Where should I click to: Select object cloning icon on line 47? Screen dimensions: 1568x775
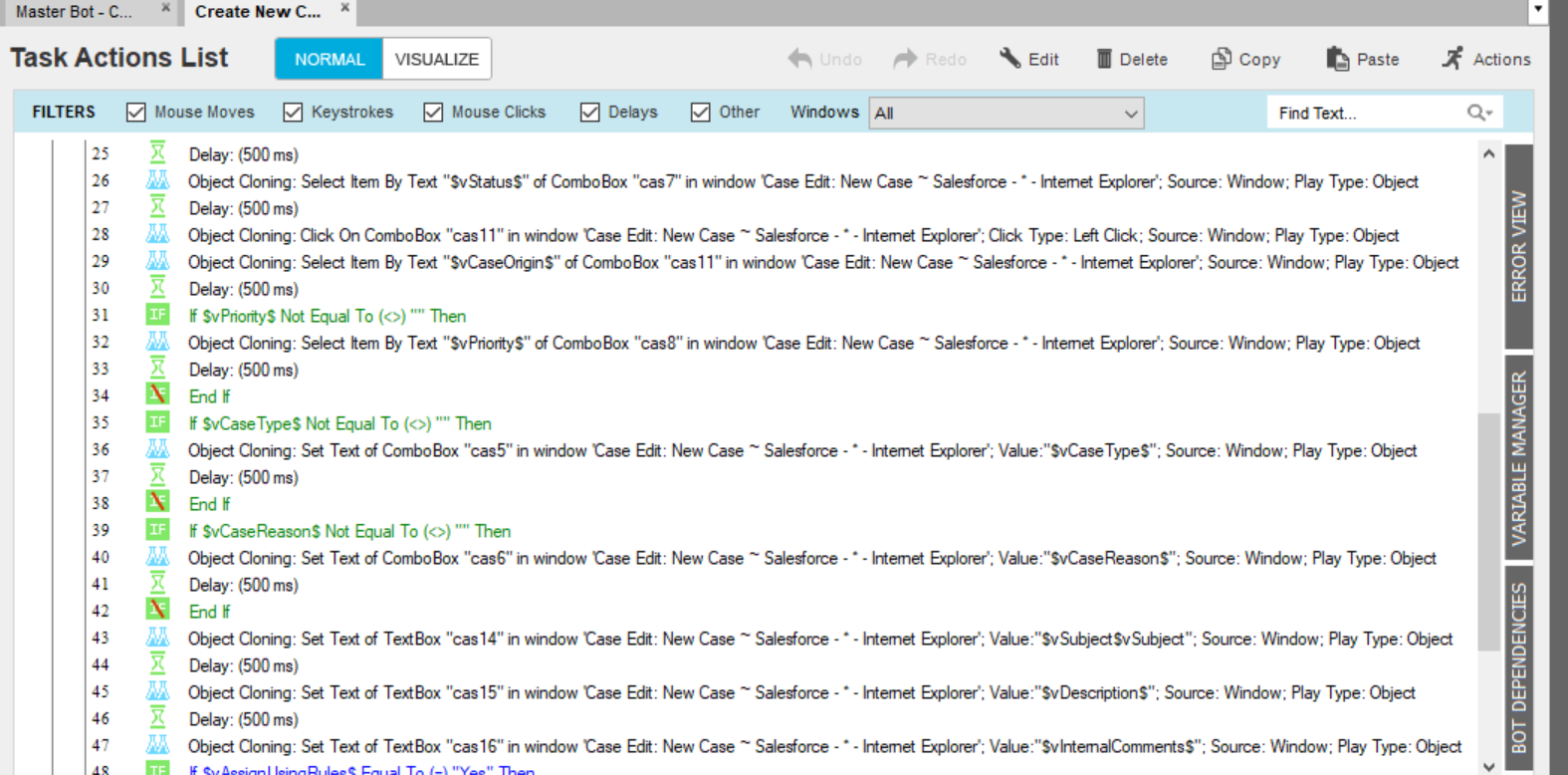point(157,745)
